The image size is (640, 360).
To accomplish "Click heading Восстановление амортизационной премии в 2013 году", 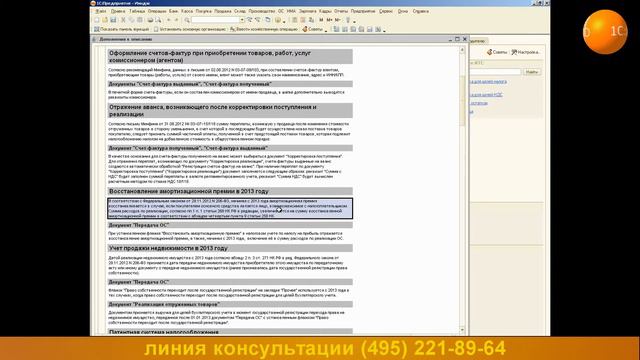I will [189, 191].
